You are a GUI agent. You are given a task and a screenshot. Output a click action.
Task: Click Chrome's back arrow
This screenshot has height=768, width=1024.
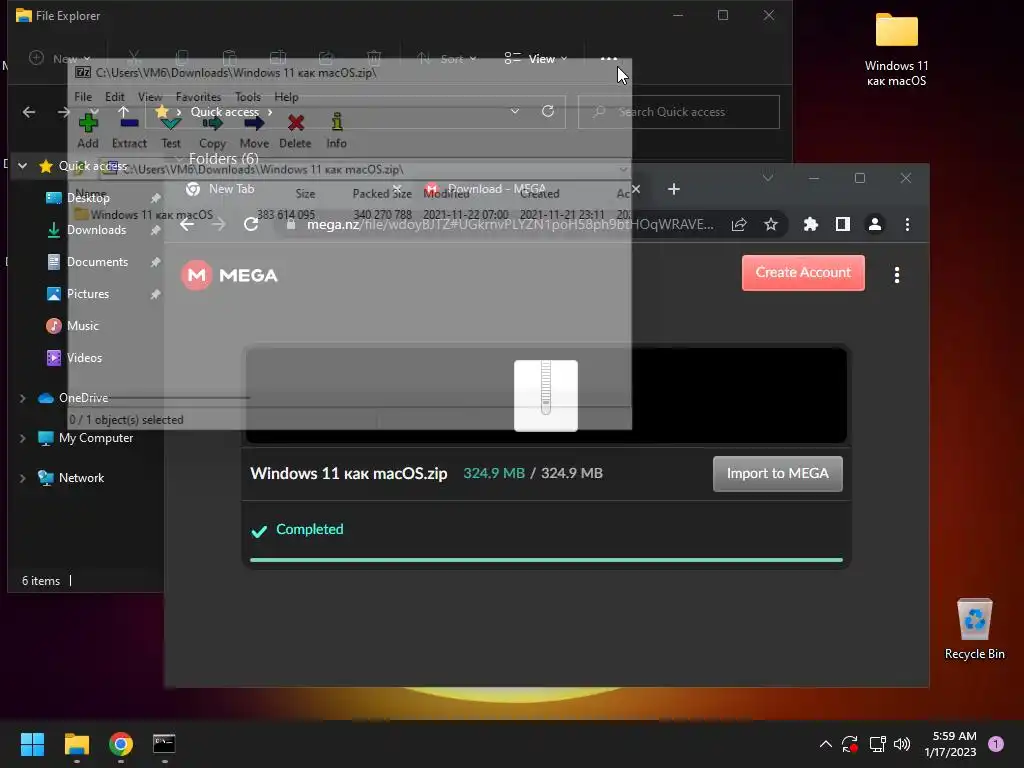click(x=187, y=225)
